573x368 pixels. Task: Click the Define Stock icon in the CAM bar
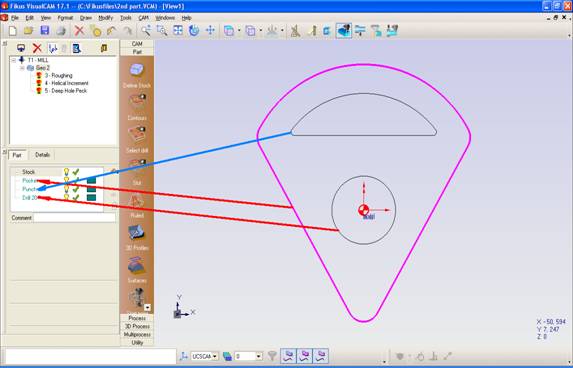137,70
